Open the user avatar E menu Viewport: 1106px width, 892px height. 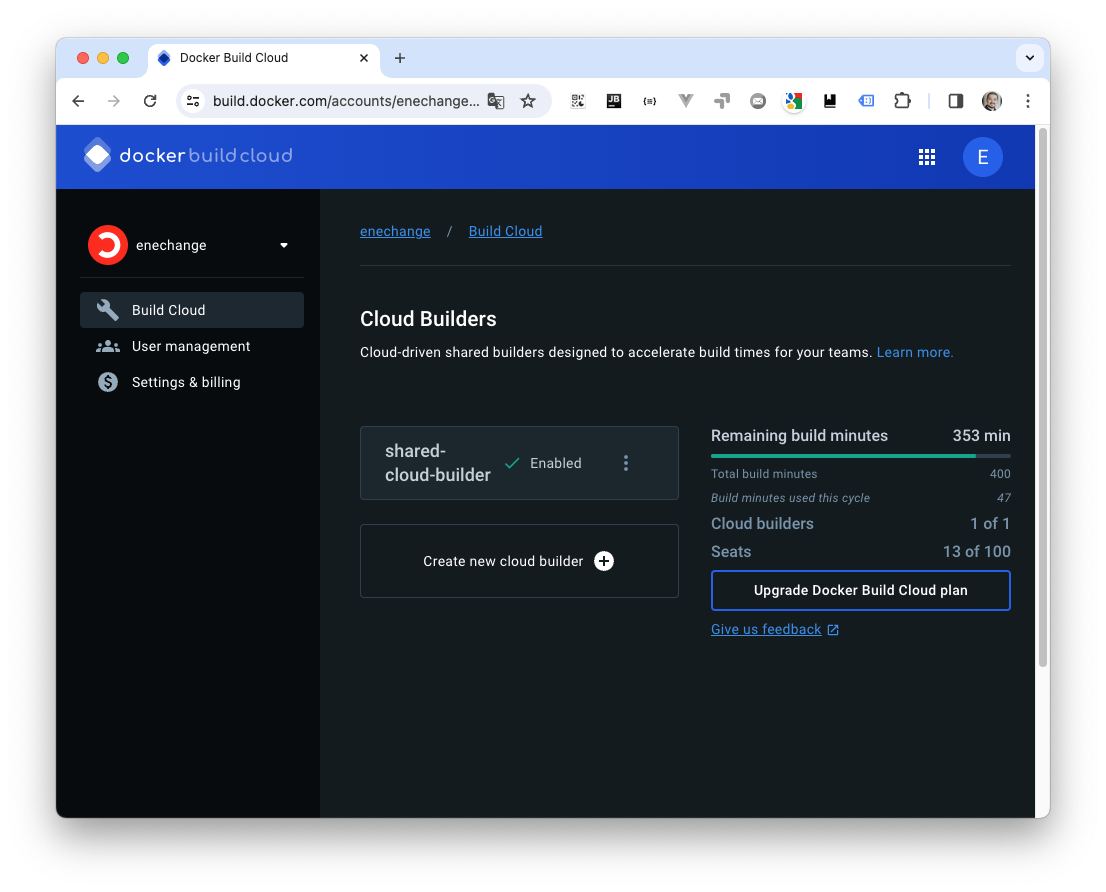pyautogui.click(x=983, y=157)
